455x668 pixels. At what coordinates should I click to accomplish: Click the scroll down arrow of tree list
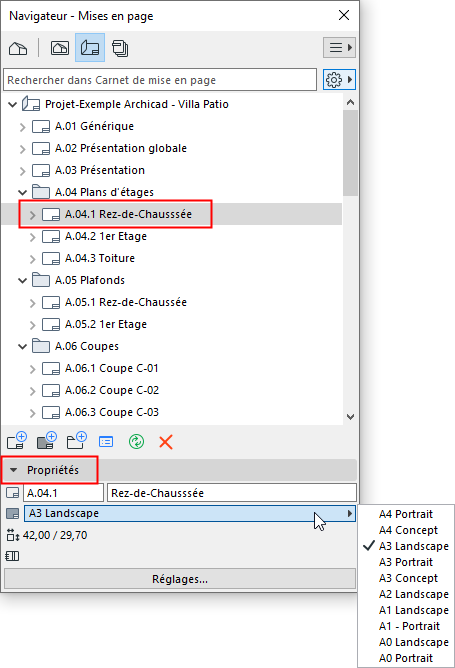(x=350, y=417)
